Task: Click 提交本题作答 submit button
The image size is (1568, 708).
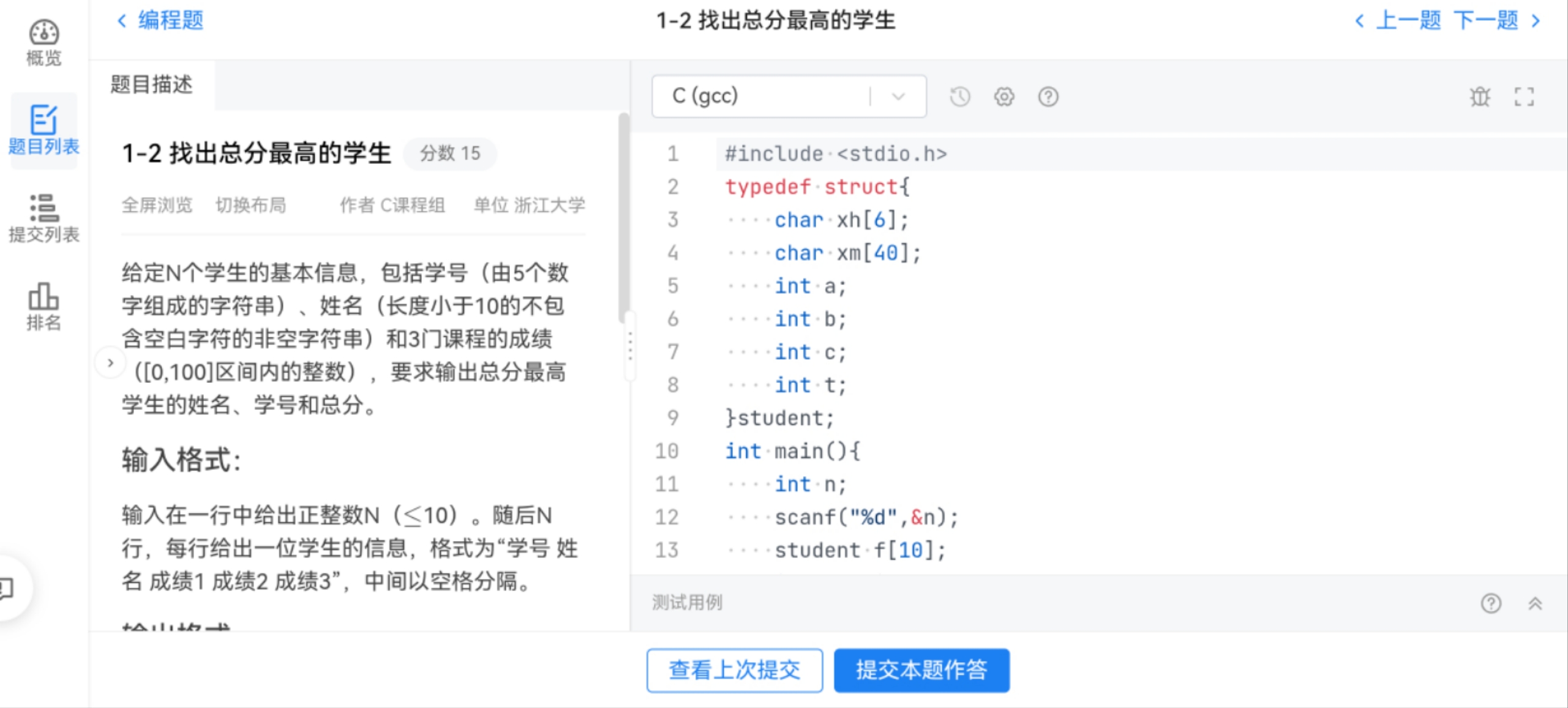Action: pyautogui.click(x=921, y=670)
